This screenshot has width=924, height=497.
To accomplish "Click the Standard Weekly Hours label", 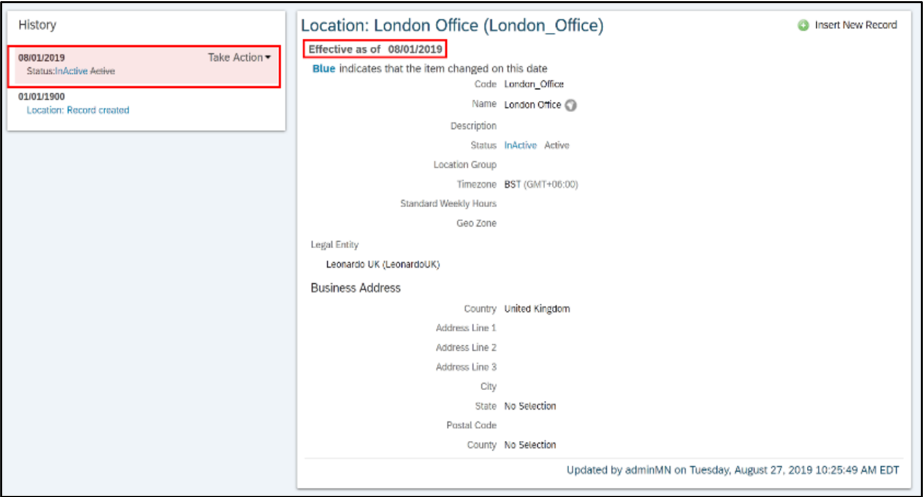I will click(x=448, y=203).
